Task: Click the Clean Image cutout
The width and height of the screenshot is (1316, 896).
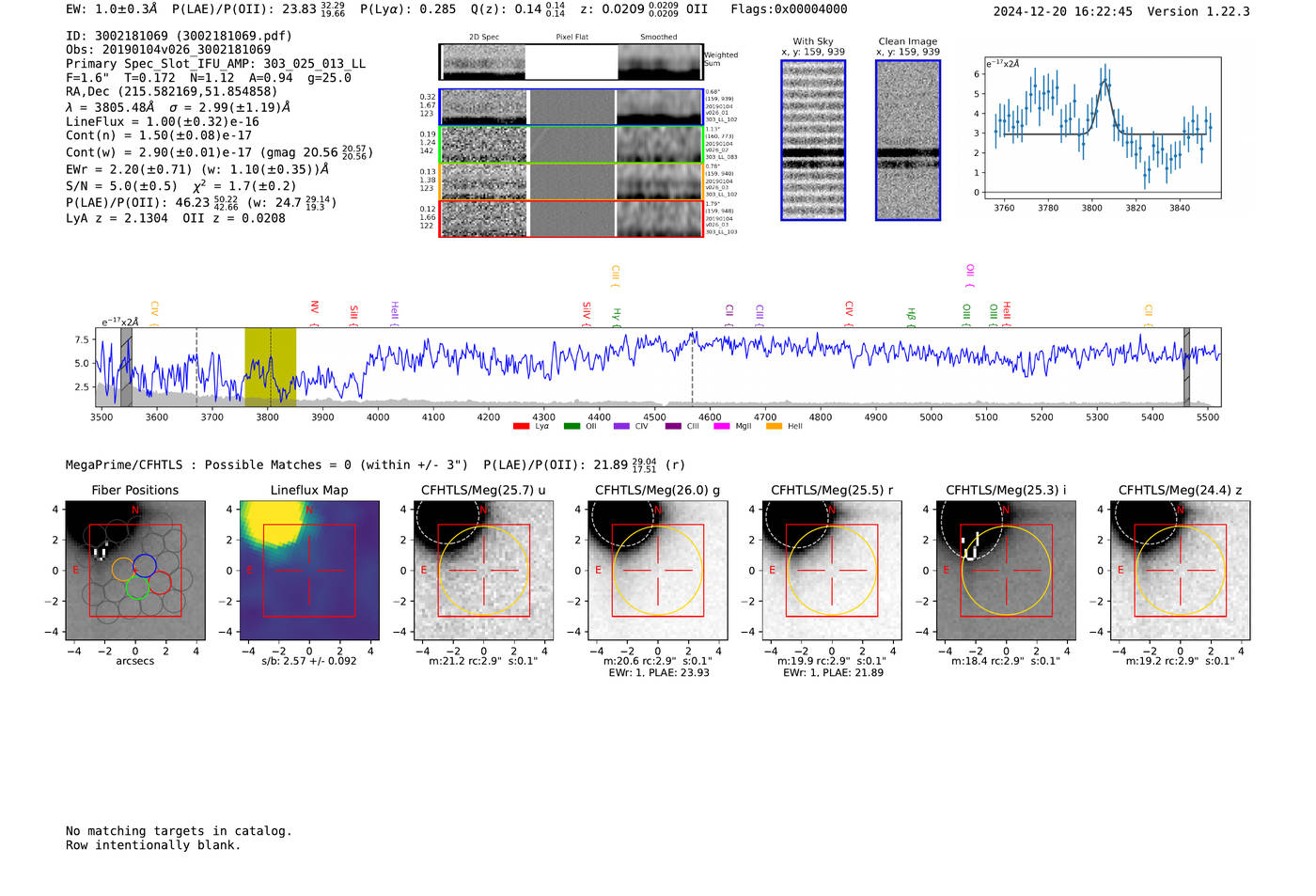Action: coord(908,140)
